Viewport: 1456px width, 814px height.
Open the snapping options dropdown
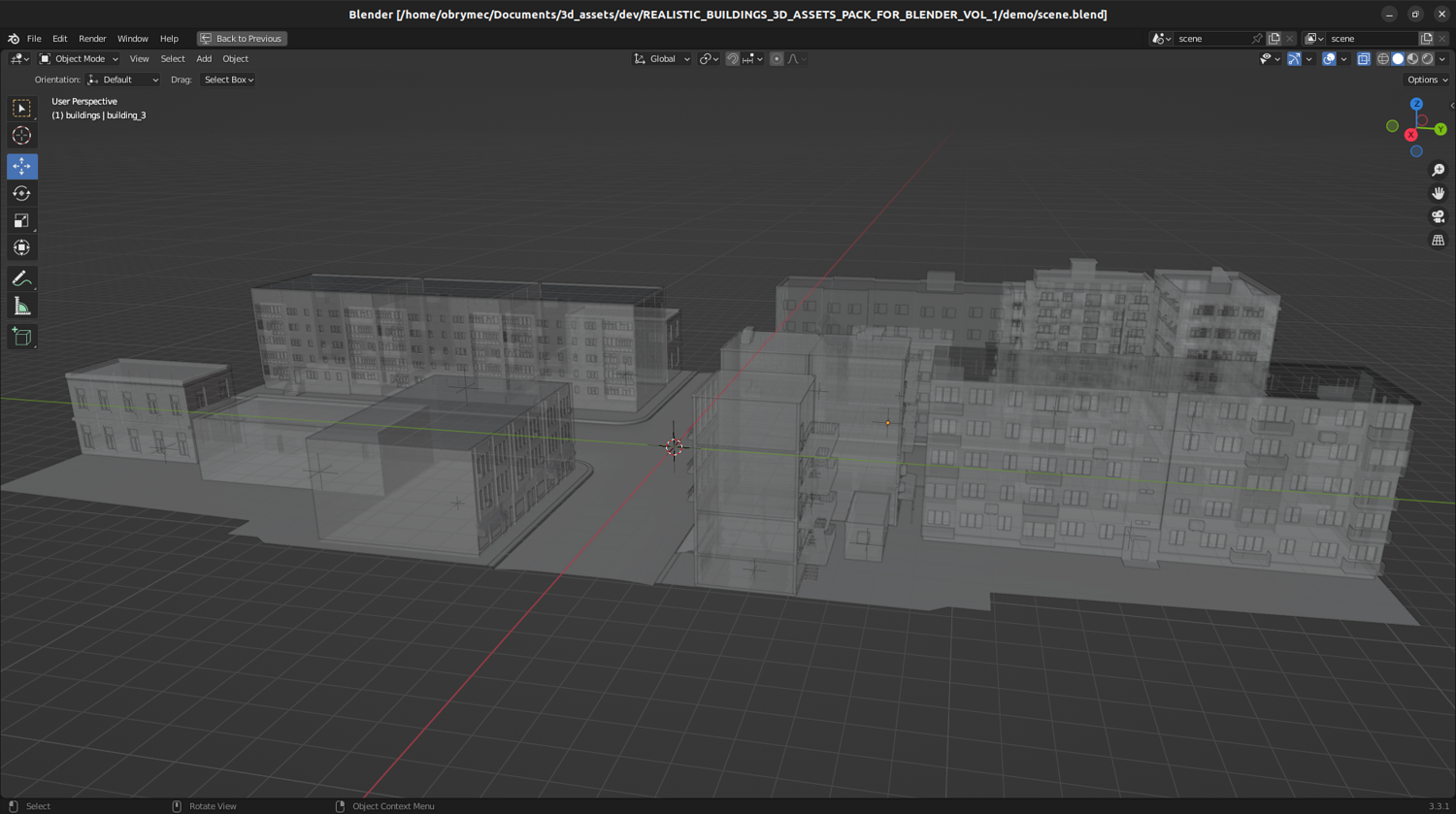pos(752,59)
